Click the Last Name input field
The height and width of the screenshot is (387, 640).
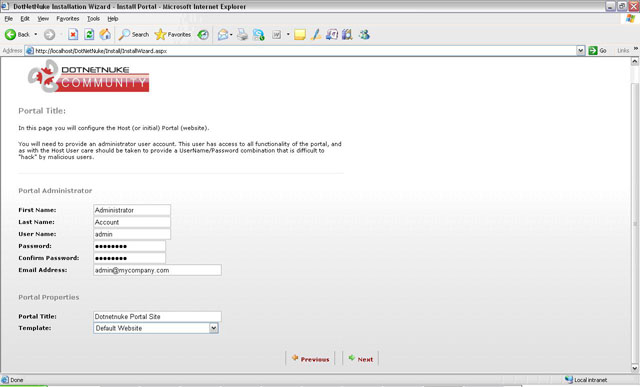tap(132, 222)
